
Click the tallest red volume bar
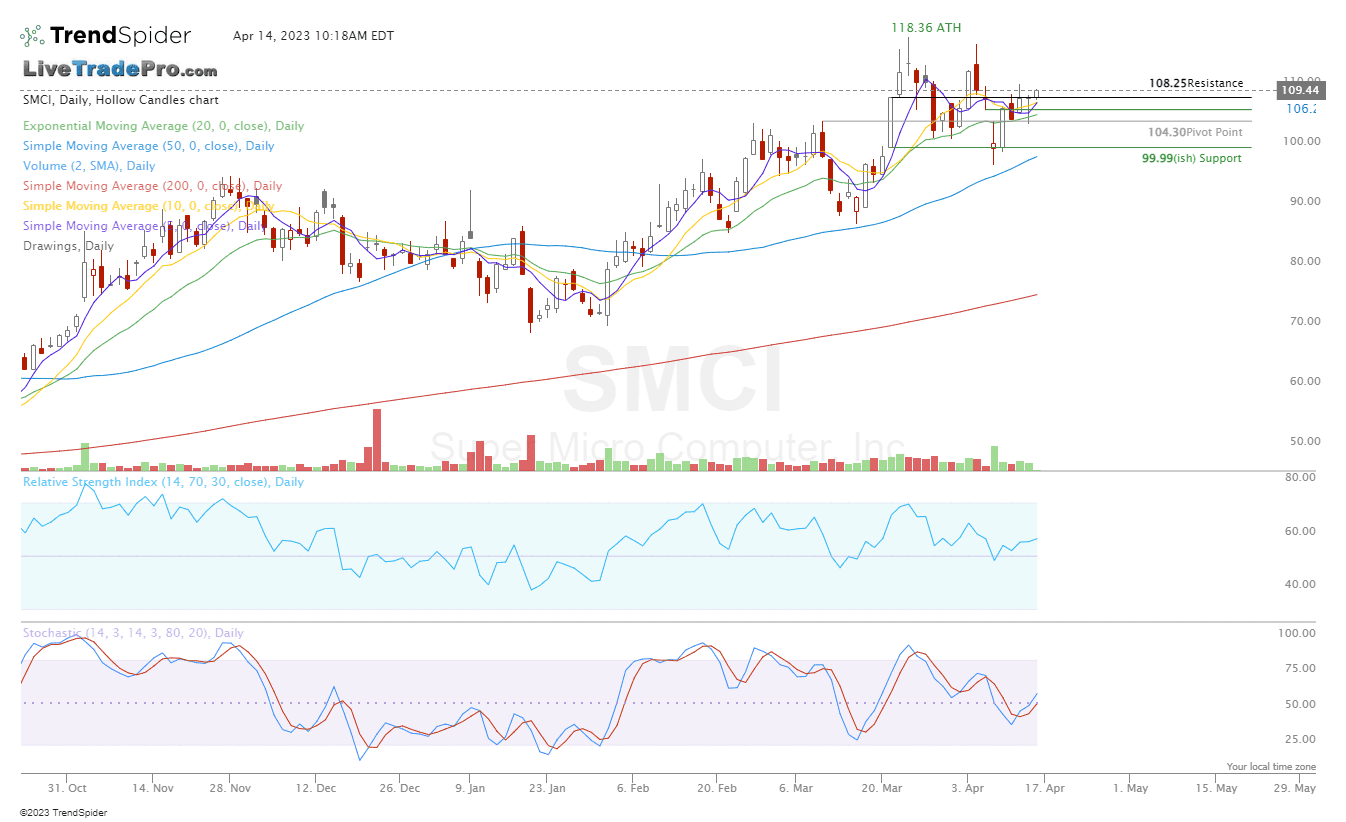click(x=377, y=439)
